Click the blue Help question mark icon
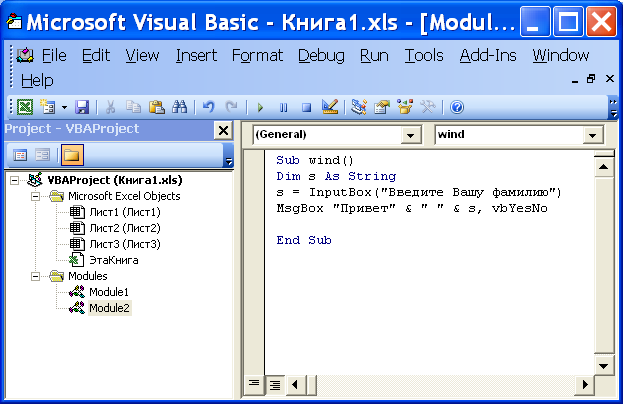The width and height of the screenshot is (623, 404). (x=457, y=107)
